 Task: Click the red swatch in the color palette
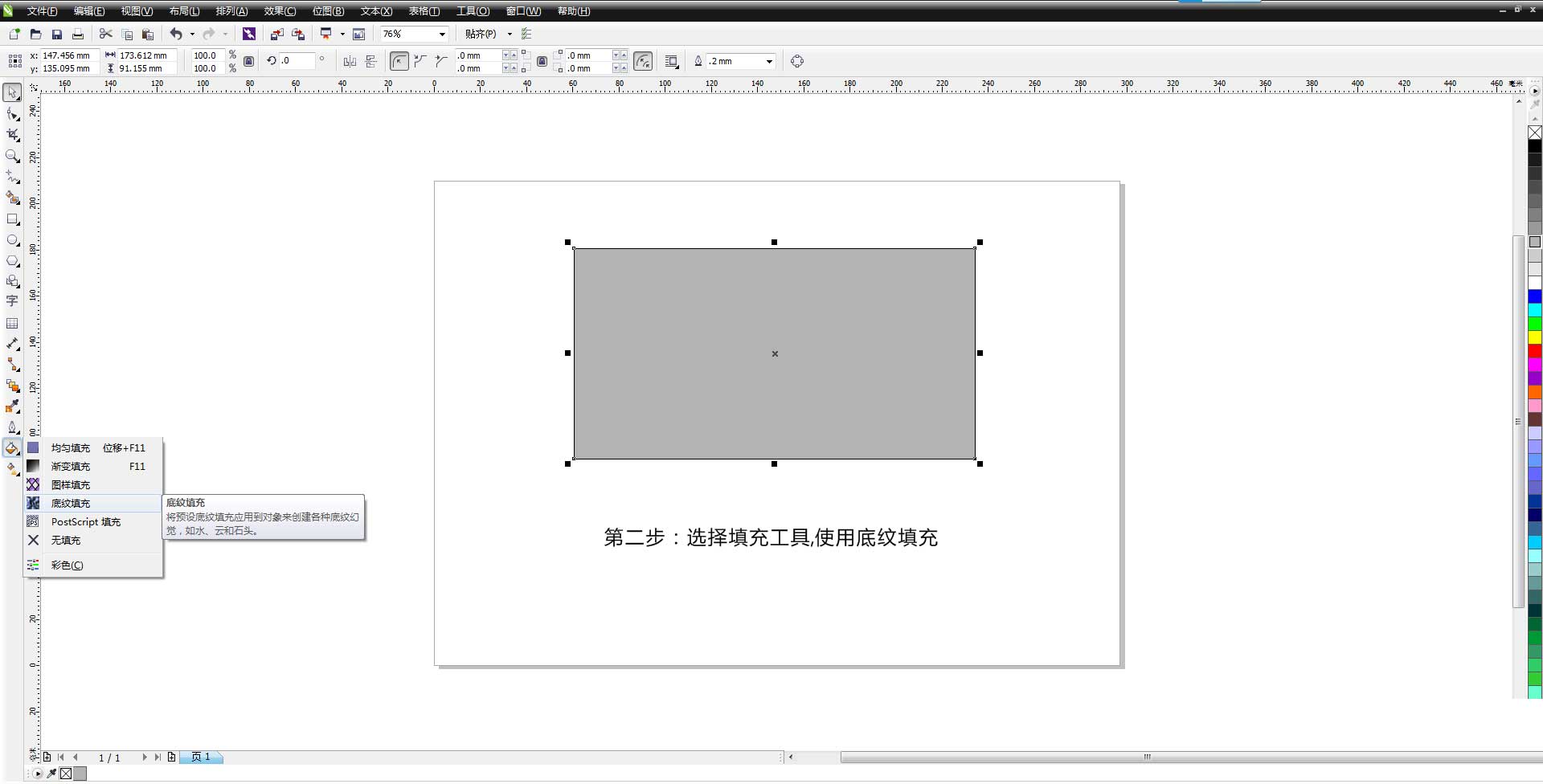click(x=1535, y=351)
